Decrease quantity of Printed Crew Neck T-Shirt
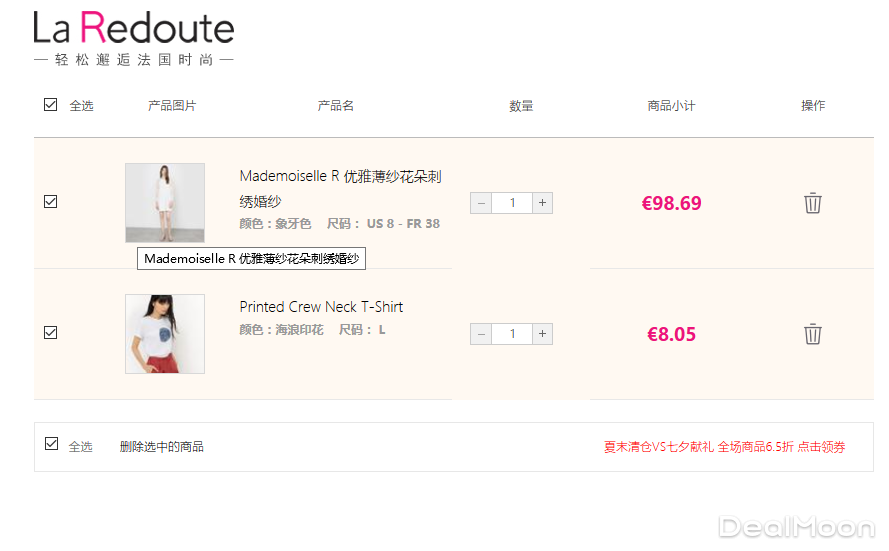This screenshot has height=551, width=889. click(x=481, y=334)
